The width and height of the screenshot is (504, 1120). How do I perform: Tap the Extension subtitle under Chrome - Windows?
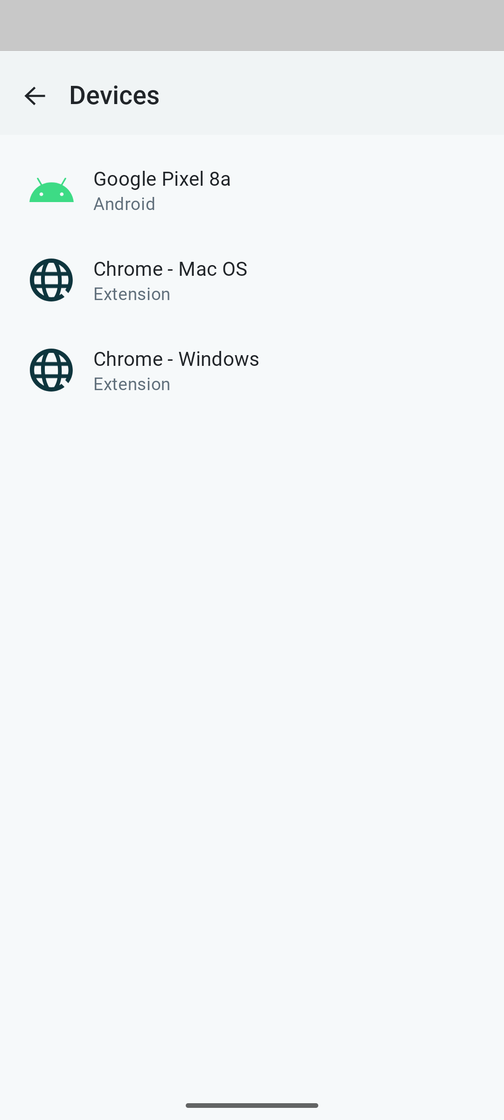(x=131, y=384)
